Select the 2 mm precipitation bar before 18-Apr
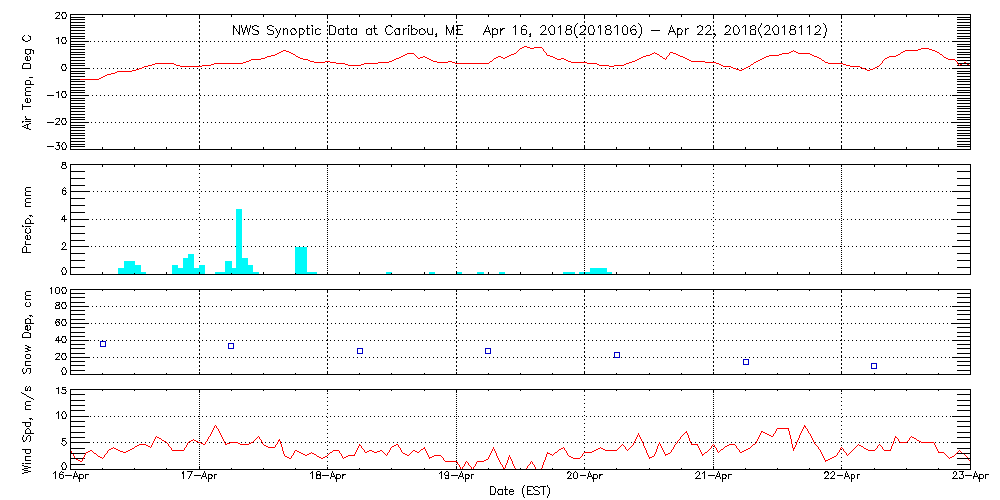The width and height of the screenshot is (1000, 500). pos(301,259)
